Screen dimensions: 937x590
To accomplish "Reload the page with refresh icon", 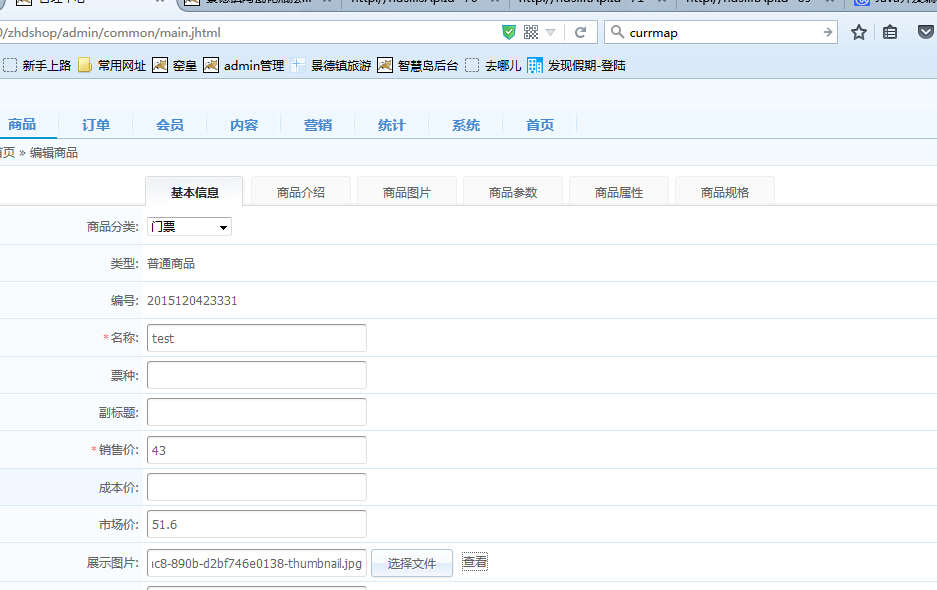I will click(x=580, y=32).
